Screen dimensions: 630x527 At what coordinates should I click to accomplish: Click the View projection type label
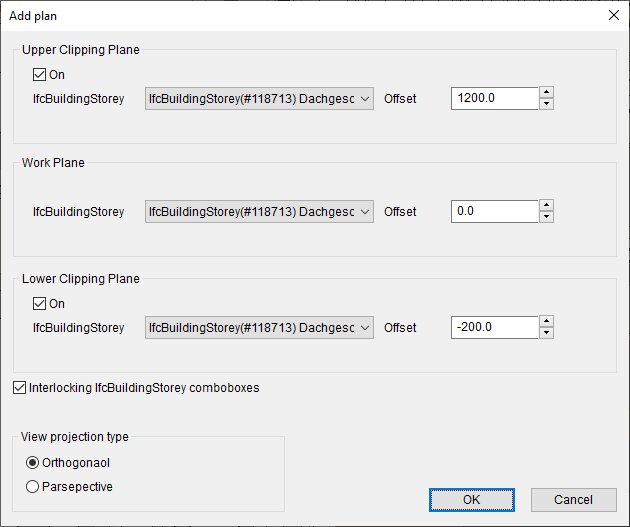point(75,437)
